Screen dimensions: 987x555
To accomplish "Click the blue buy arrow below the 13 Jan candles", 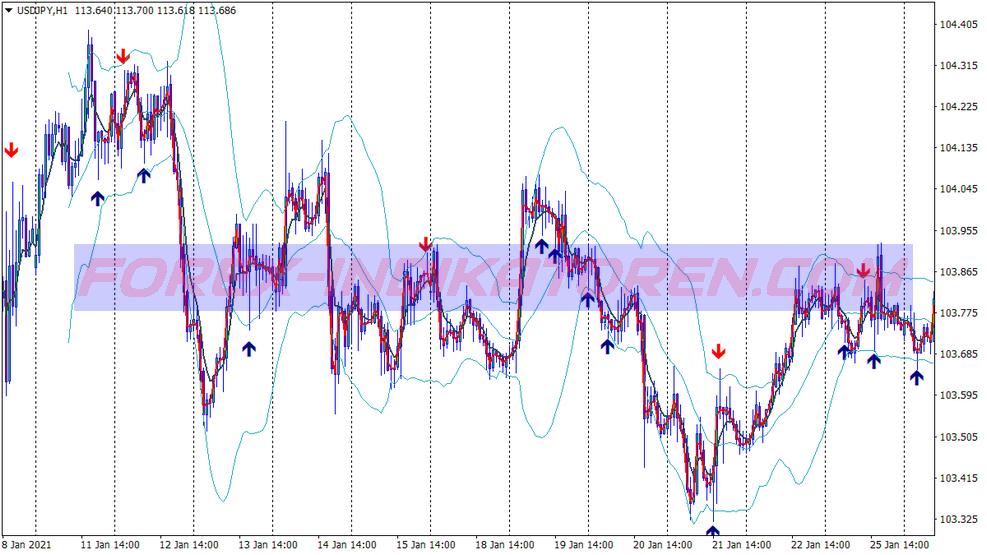I will (249, 349).
